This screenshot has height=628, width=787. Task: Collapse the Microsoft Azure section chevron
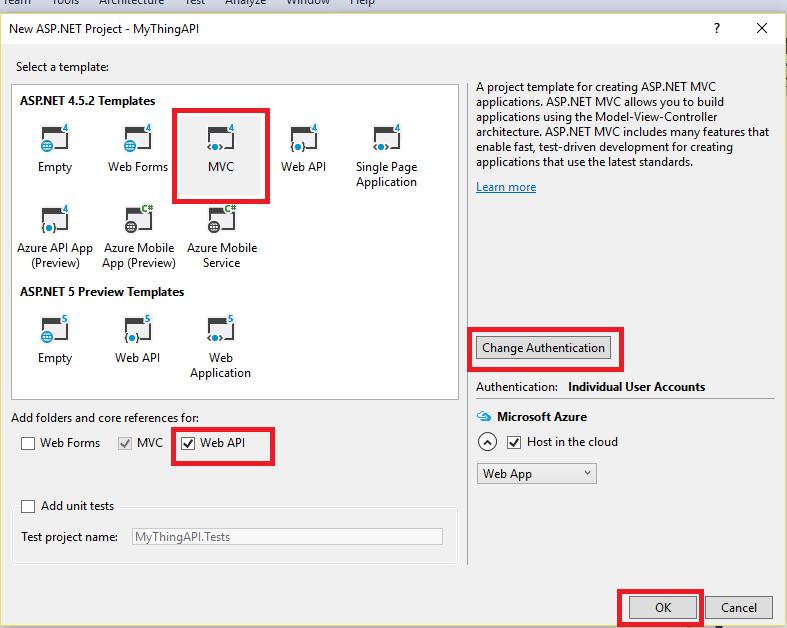pyautogui.click(x=487, y=442)
